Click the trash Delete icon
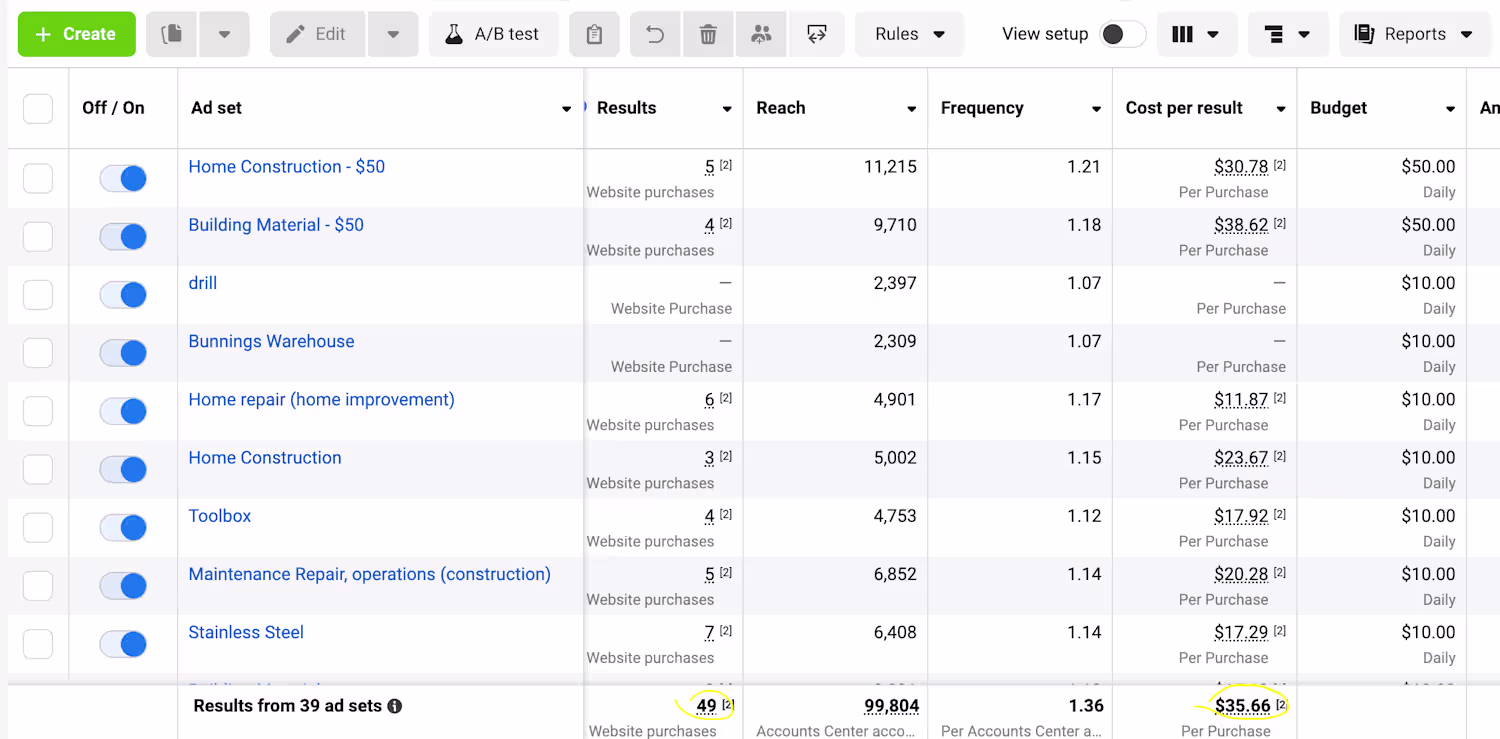This screenshot has height=739, width=1500. pos(708,34)
